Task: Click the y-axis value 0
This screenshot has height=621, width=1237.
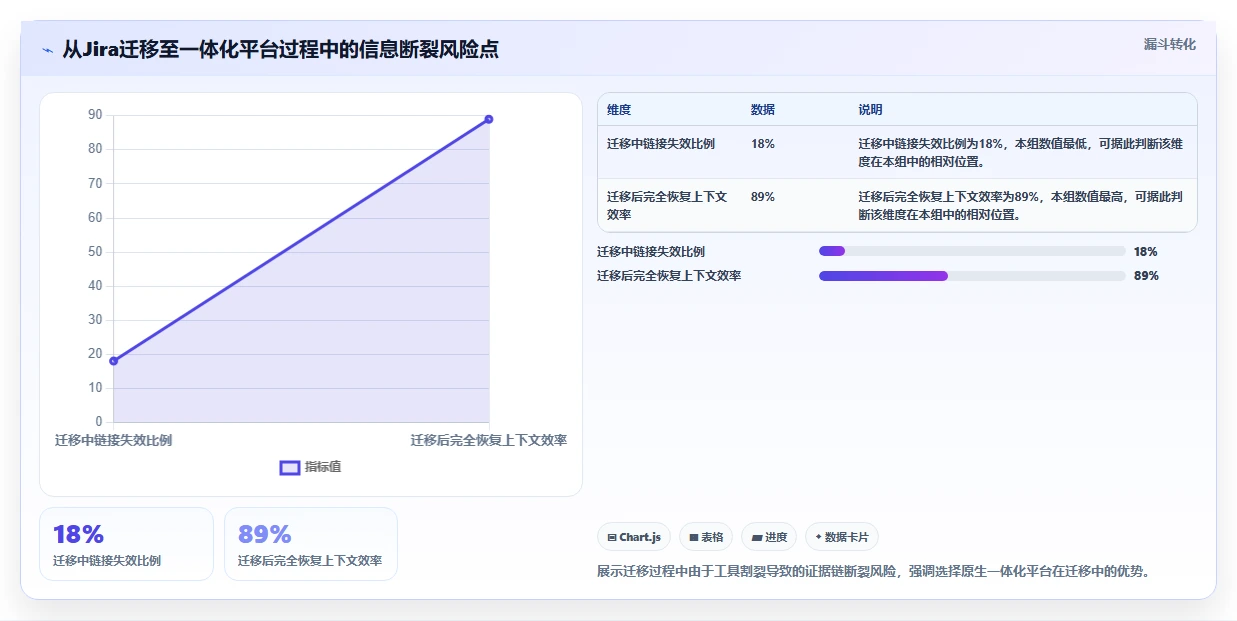Action: (99, 421)
